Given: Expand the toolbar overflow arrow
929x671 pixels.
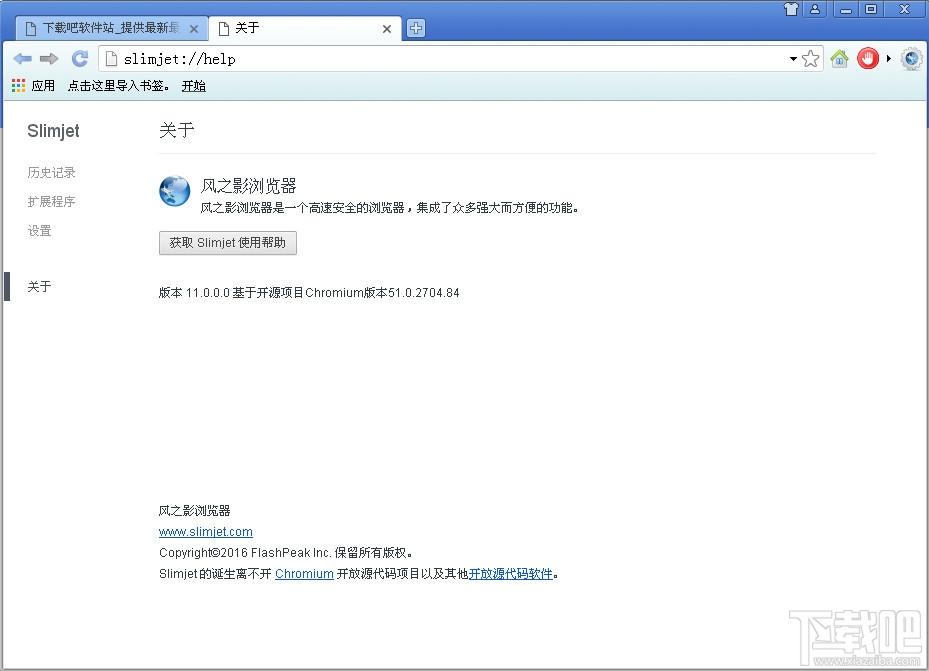Looking at the screenshot, I should pos(889,59).
